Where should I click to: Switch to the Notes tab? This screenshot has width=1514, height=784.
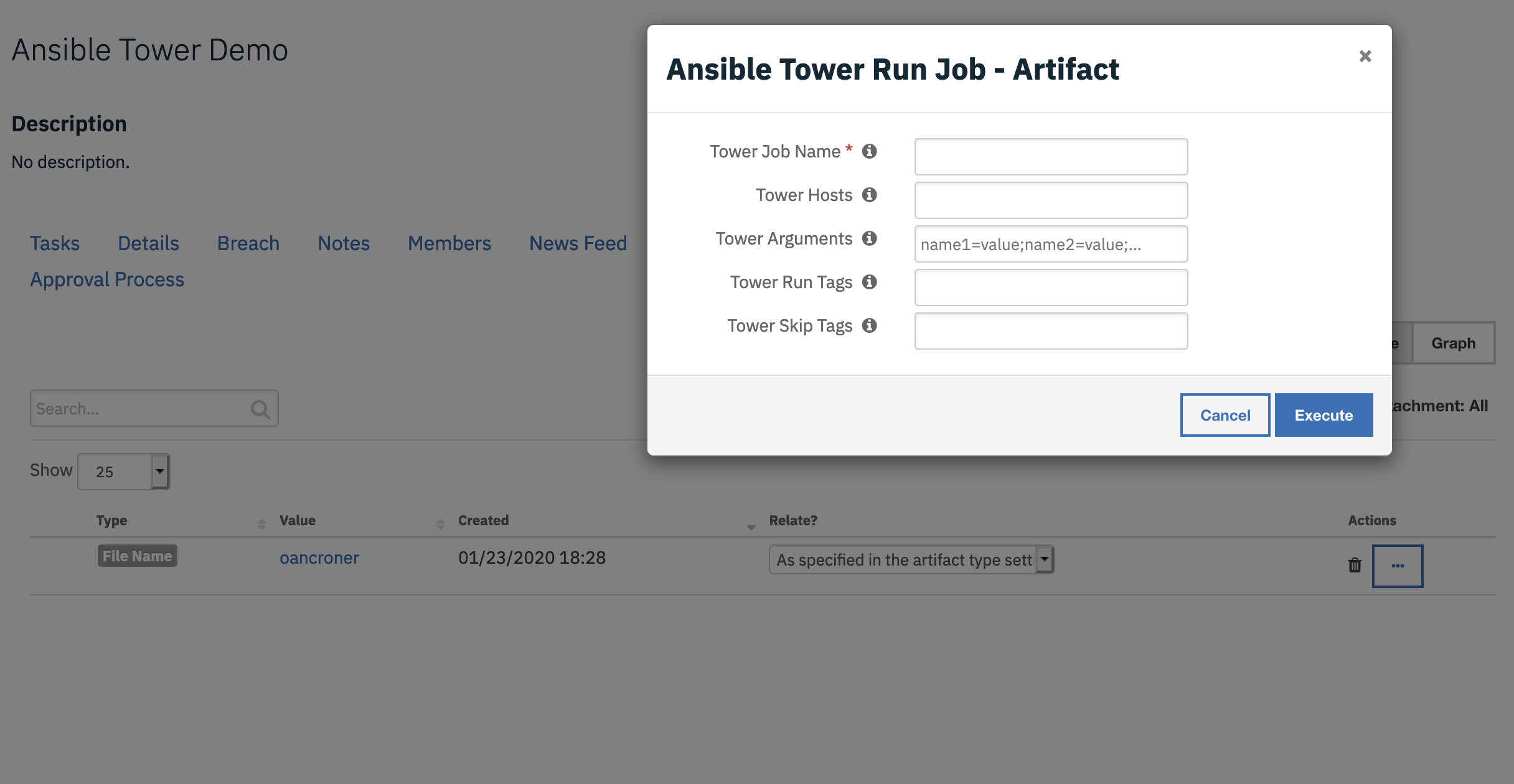(x=344, y=243)
